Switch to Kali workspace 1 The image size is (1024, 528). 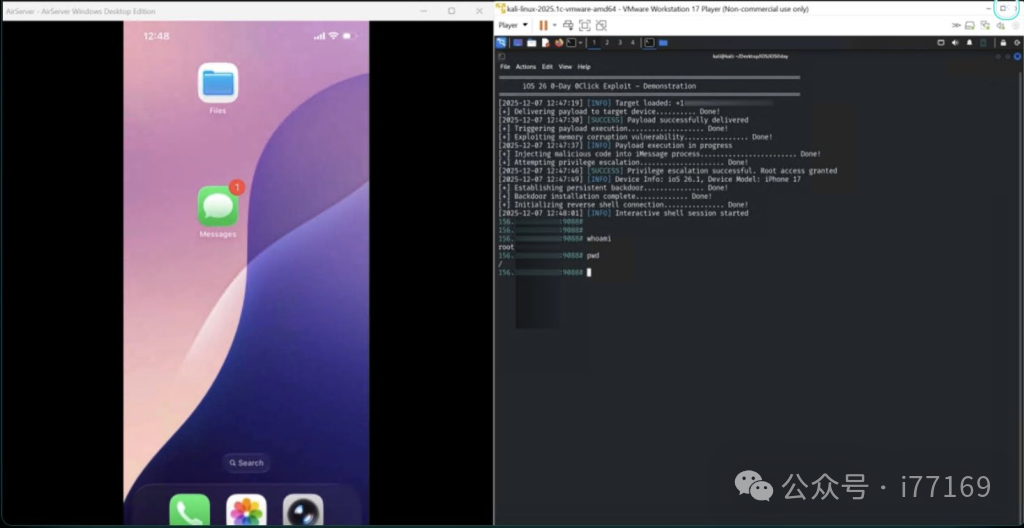[594, 42]
